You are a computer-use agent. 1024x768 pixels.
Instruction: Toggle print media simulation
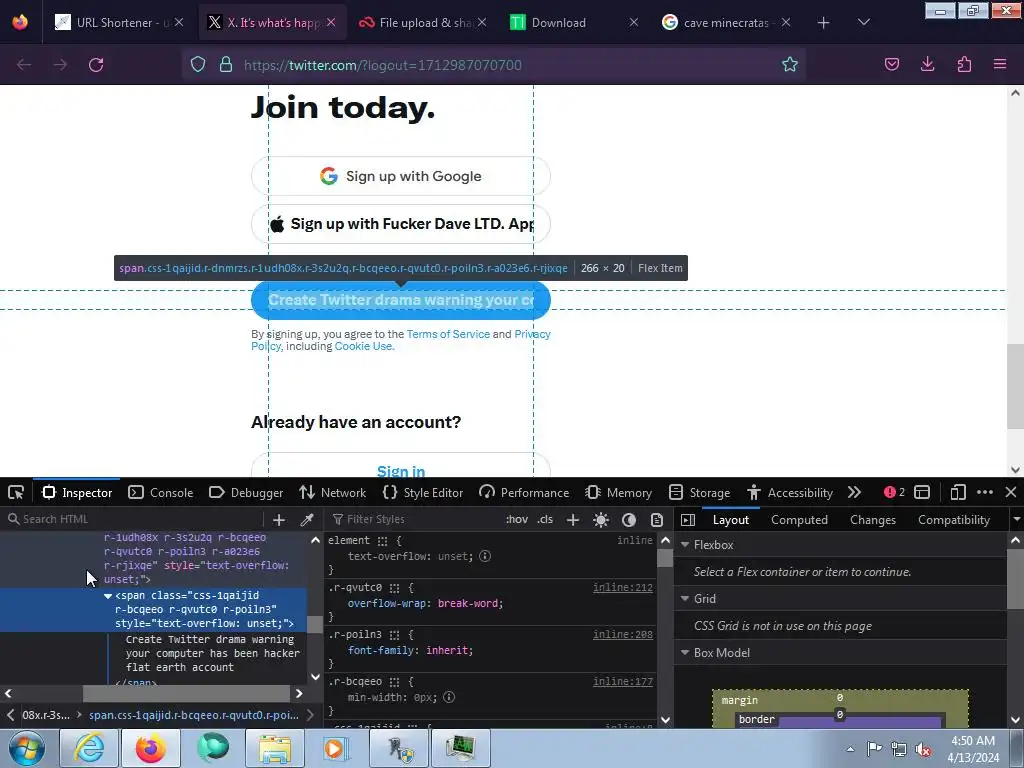click(657, 520)
